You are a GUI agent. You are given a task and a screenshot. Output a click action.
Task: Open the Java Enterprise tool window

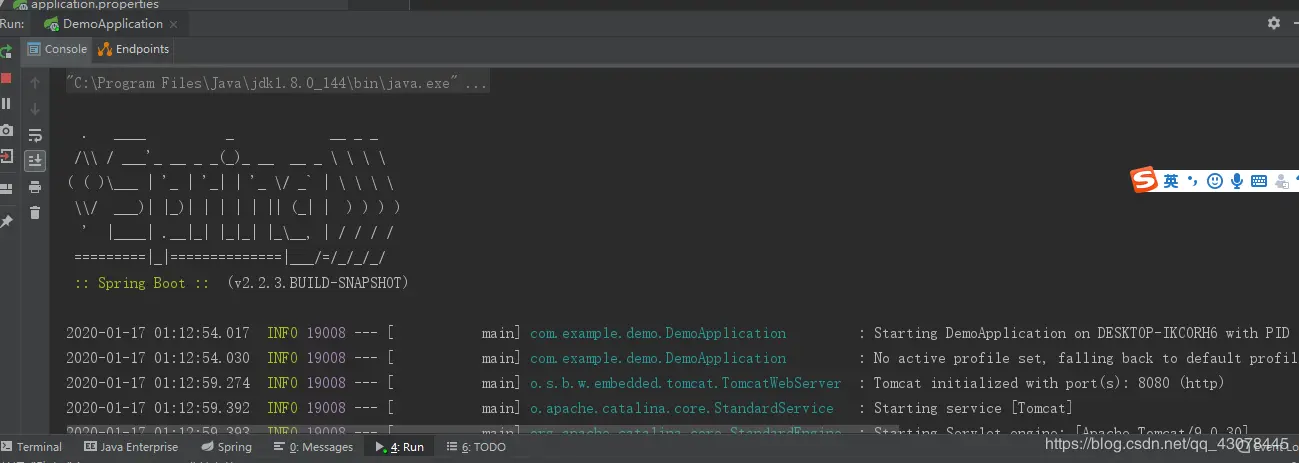131,447
